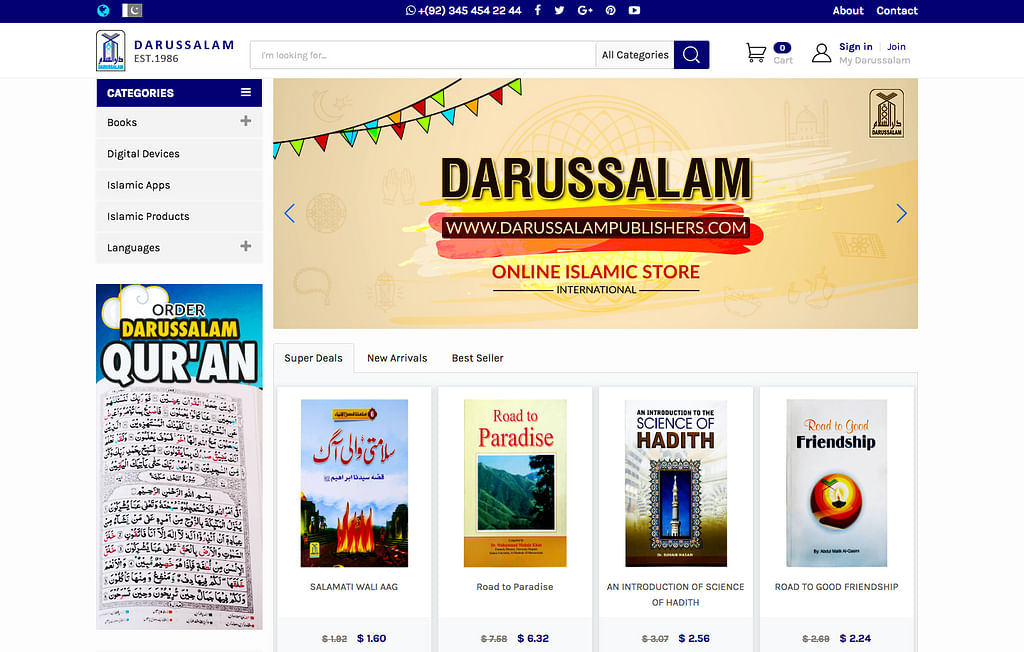Click the Pakistan flag icon
This screenshot has width=1024, height=652.
(x=134, y=11)
